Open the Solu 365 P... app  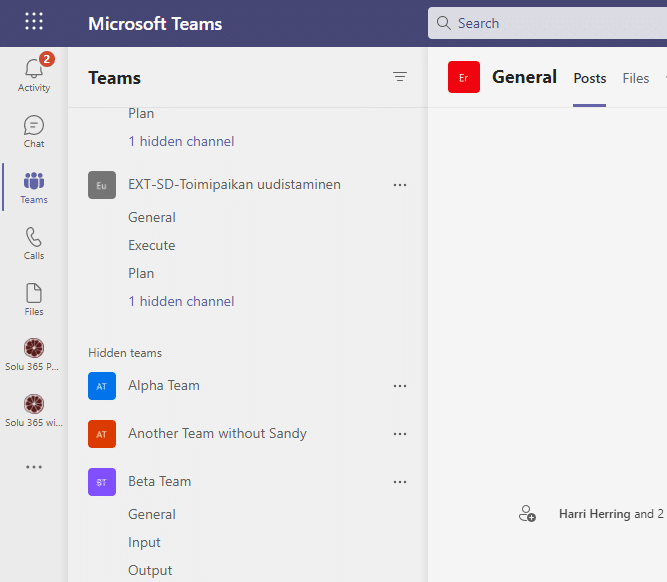pyautogui.click(x=34, y=355)
